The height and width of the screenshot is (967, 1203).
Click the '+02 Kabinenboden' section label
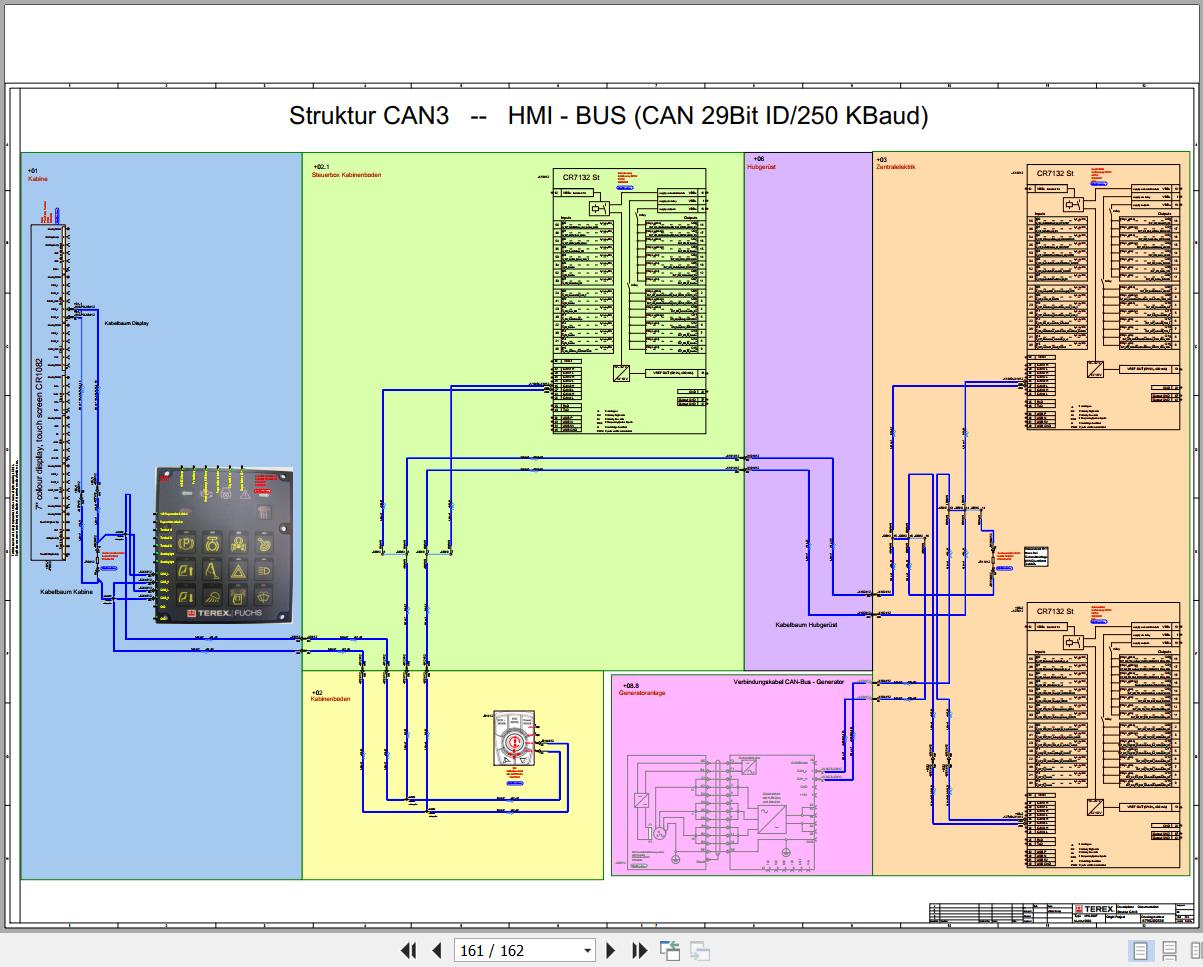pos(331,696)
